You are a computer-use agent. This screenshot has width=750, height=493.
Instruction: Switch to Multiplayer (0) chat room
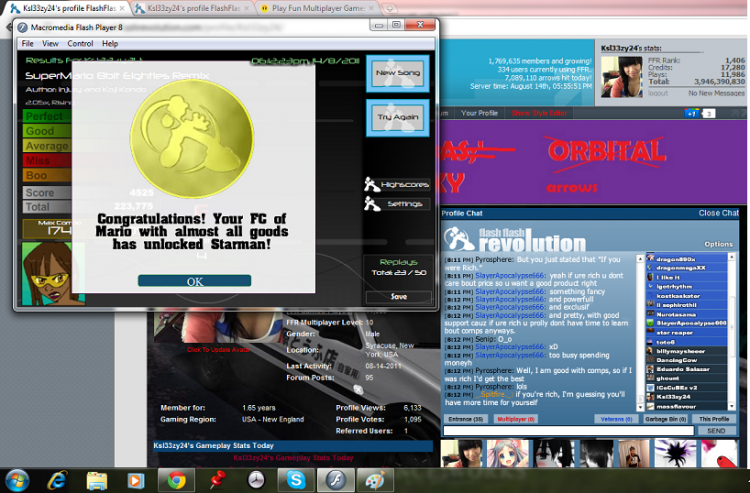(516, 419)
